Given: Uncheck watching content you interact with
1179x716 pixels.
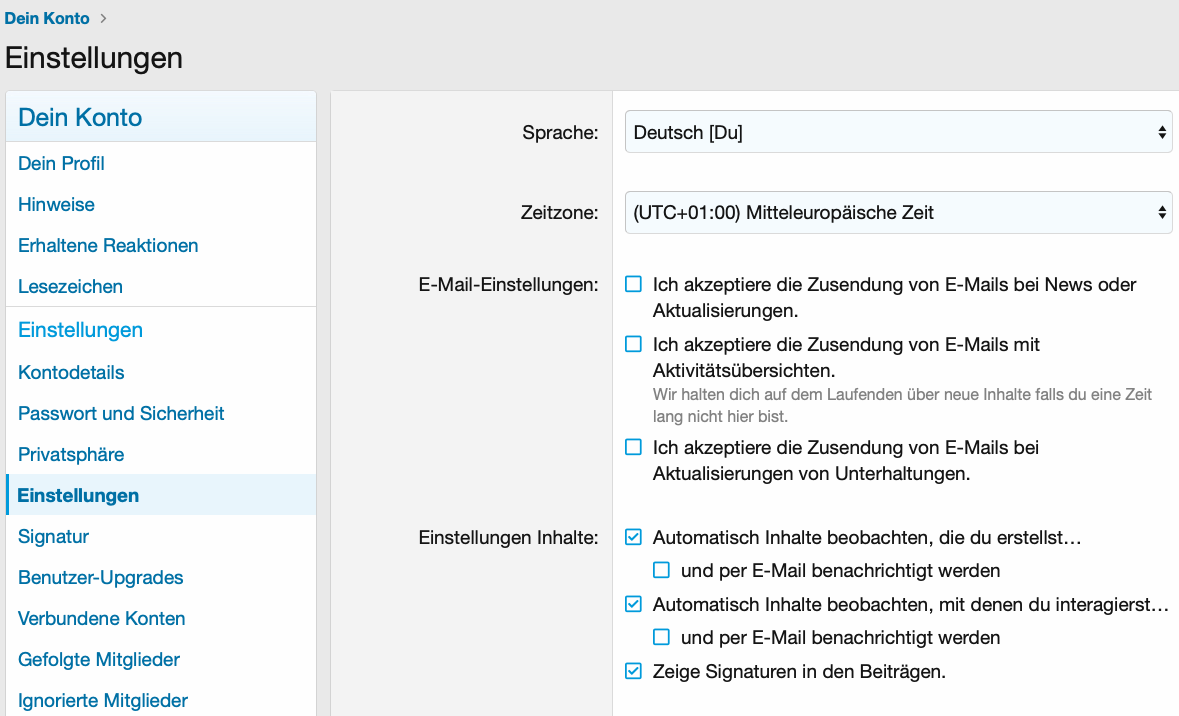Looking at the screenshot, I should (633, 604).
